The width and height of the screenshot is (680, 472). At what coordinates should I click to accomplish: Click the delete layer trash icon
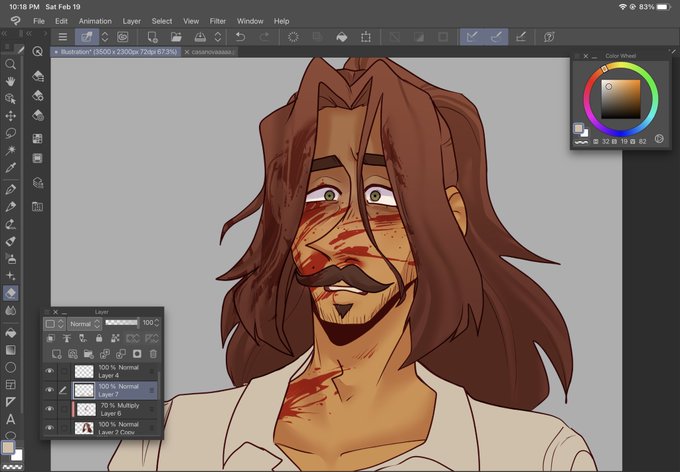(153, 354)
